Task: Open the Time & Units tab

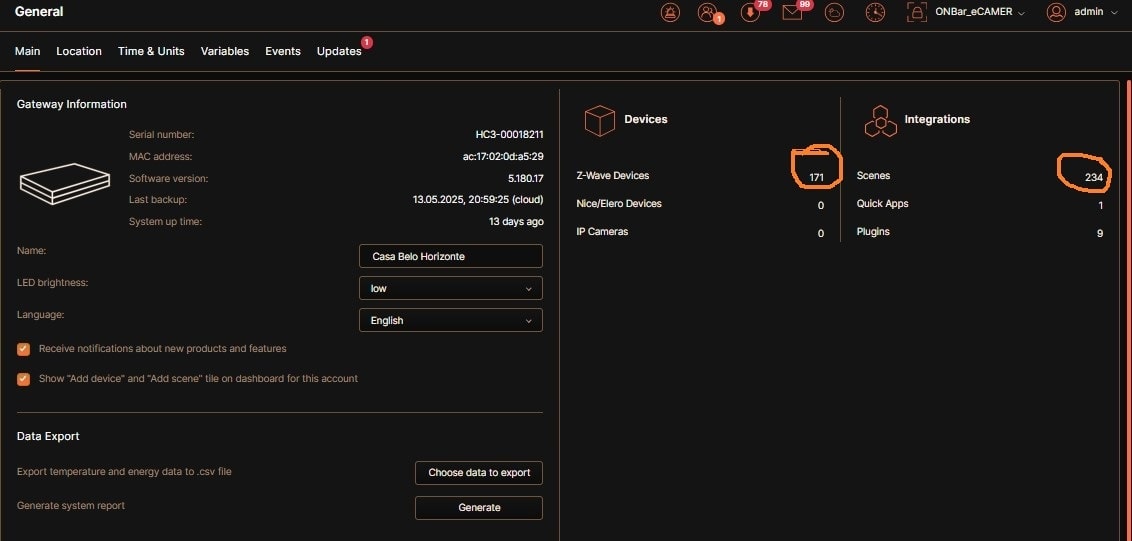Action: tap(151, 51)
